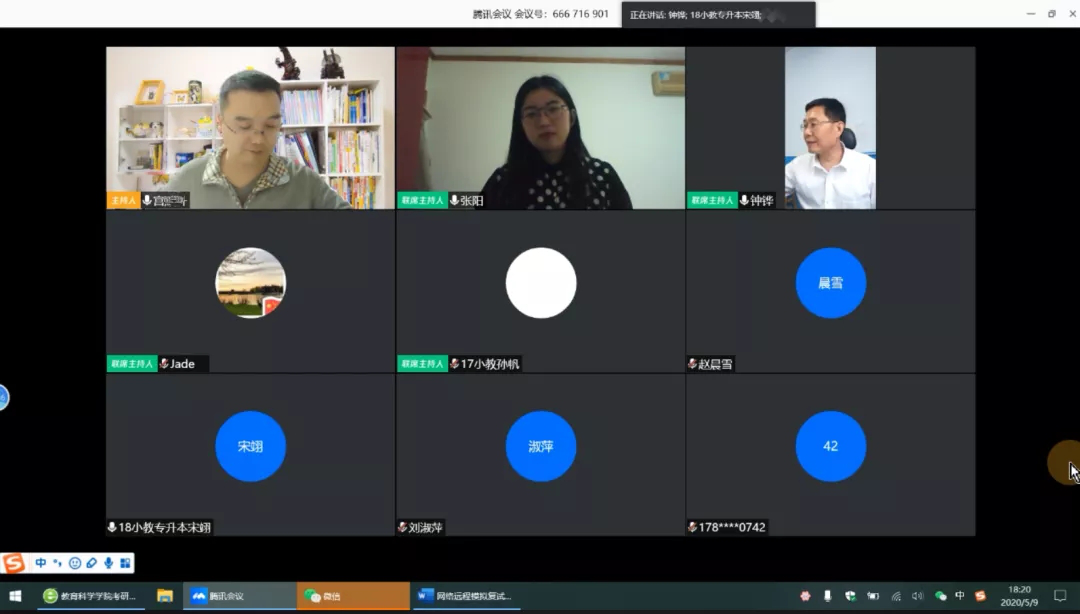The height and width of the screenshot is (614, 1080).
Task: Click the Windows Security shield tray icon
Action: pos(850,596)
